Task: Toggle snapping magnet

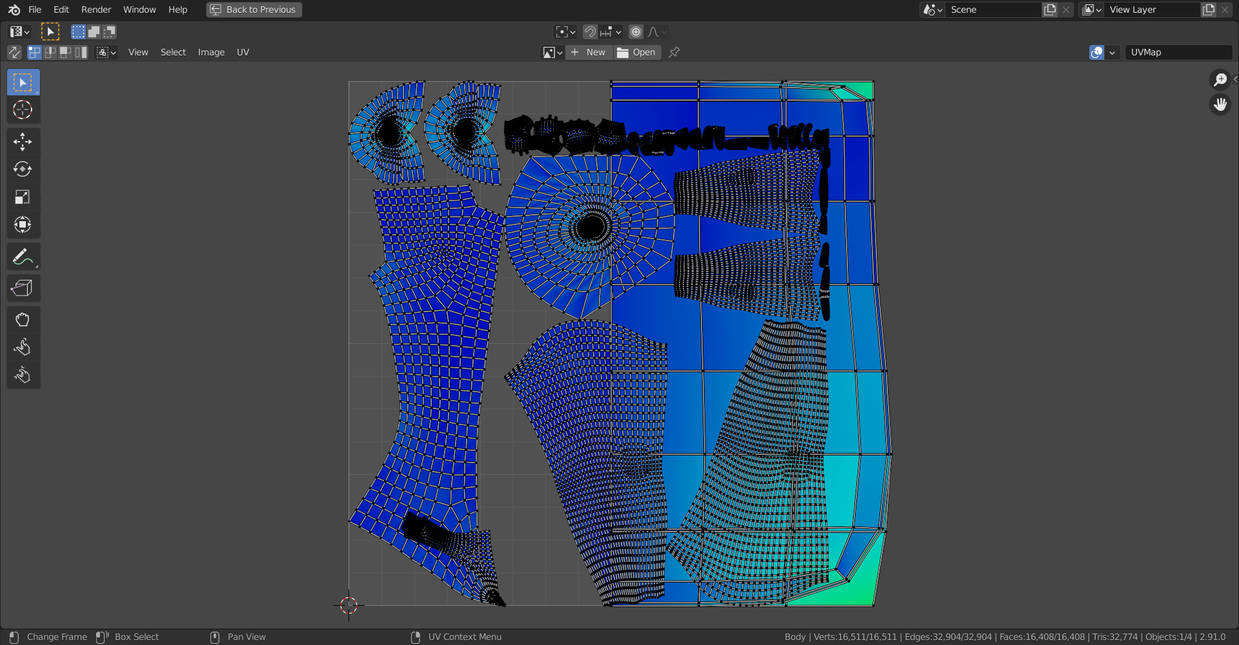Action: tap(590, 32)
